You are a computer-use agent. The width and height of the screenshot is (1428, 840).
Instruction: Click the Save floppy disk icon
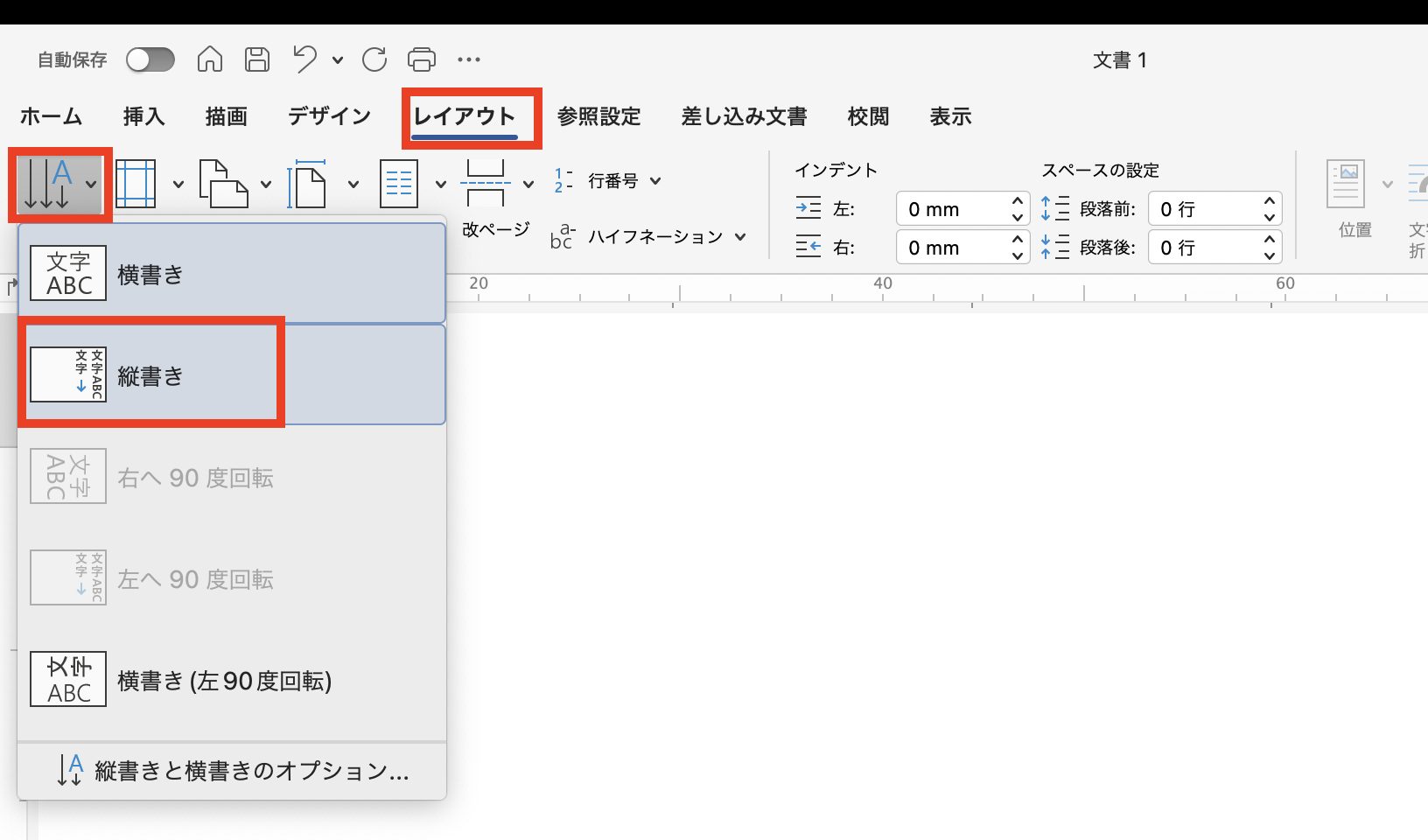tap(257, 59)
